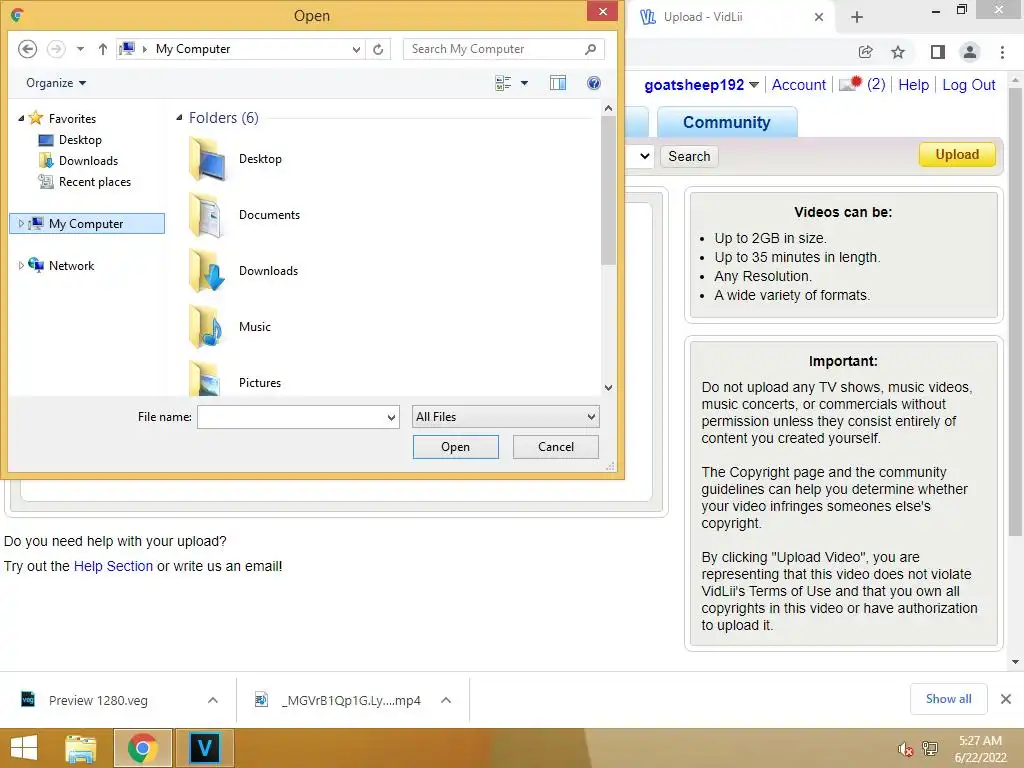The width and height of the screenshot is (1024, 768).
Task: Select the Desktop folder icon
Action: (x=208, y=159)
